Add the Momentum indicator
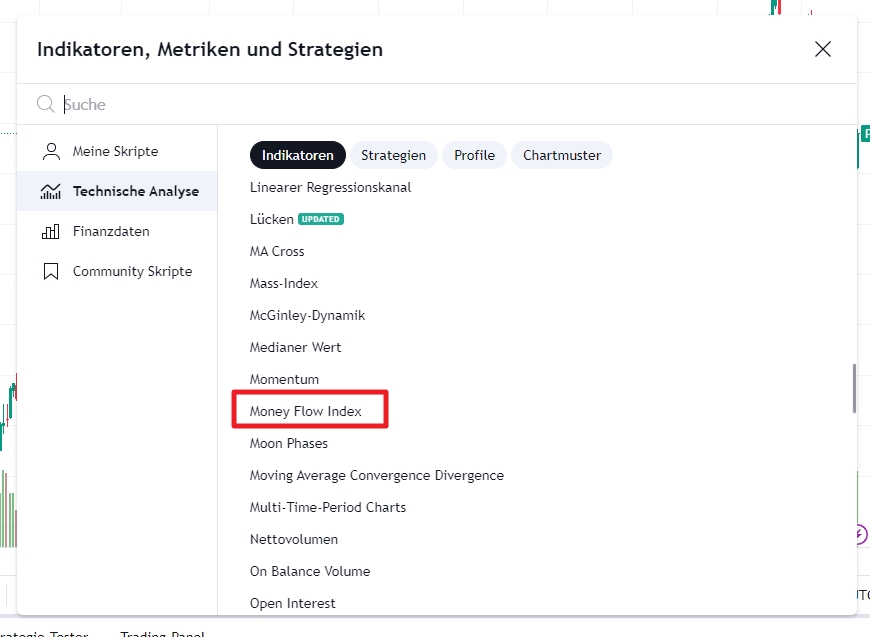Image resolution: width=870 pixels, height=637 pixels. tap(285, 379)
